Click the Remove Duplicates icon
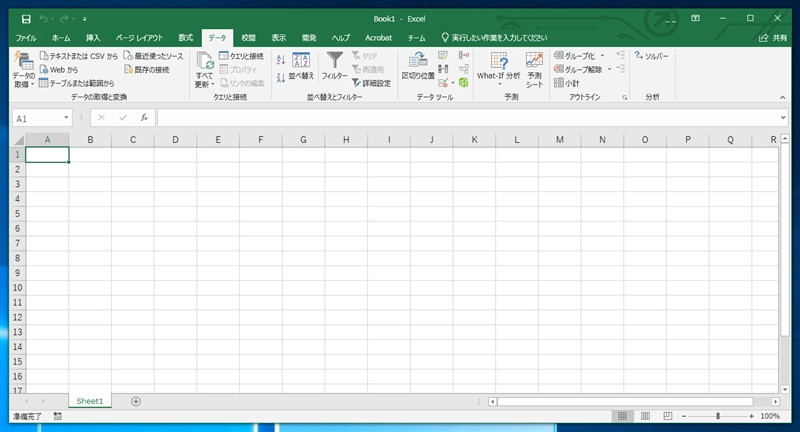 click(443, 69)
